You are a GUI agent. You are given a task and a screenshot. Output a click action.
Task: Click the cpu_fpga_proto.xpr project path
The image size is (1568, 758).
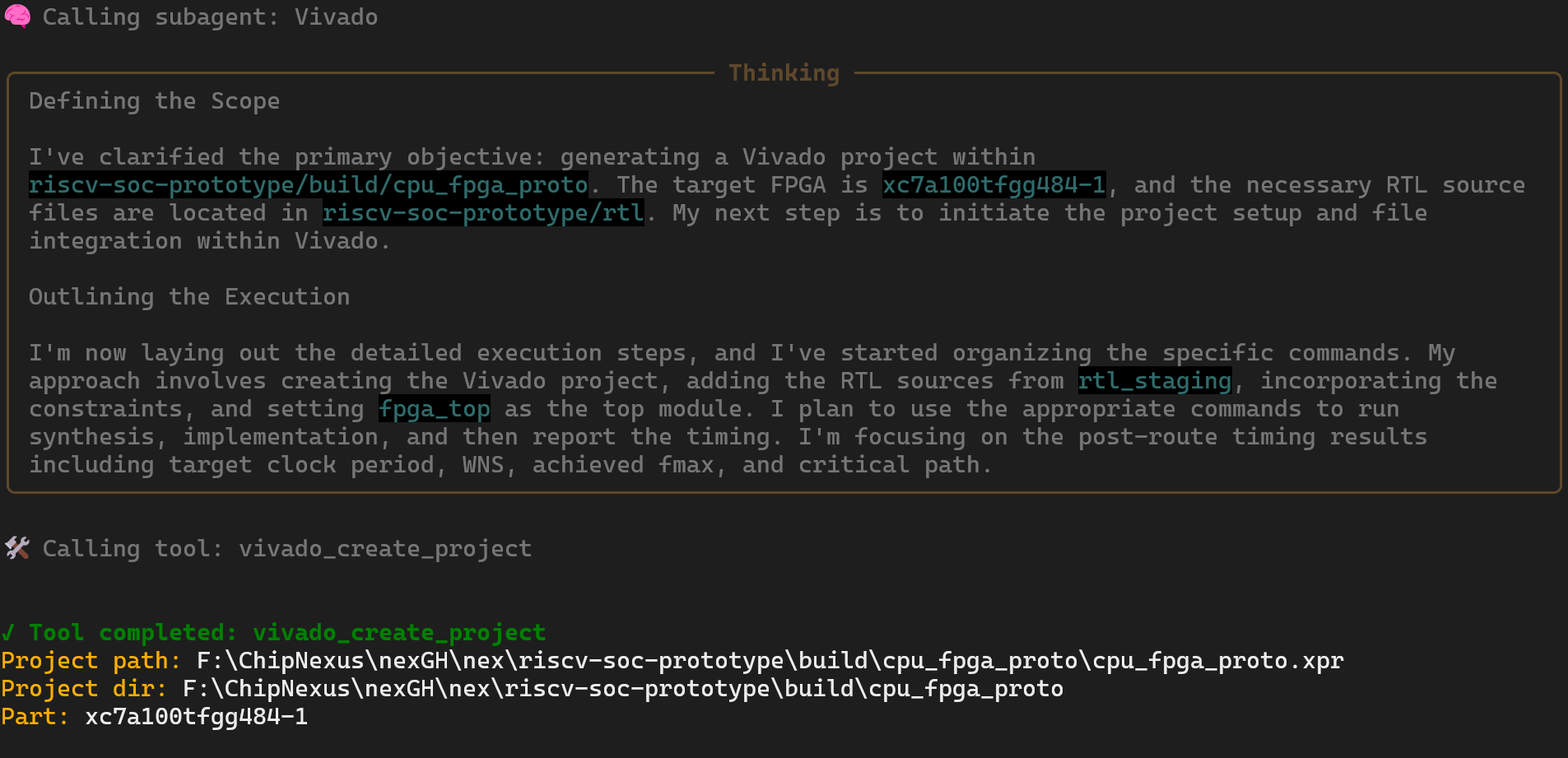(770, 660)
